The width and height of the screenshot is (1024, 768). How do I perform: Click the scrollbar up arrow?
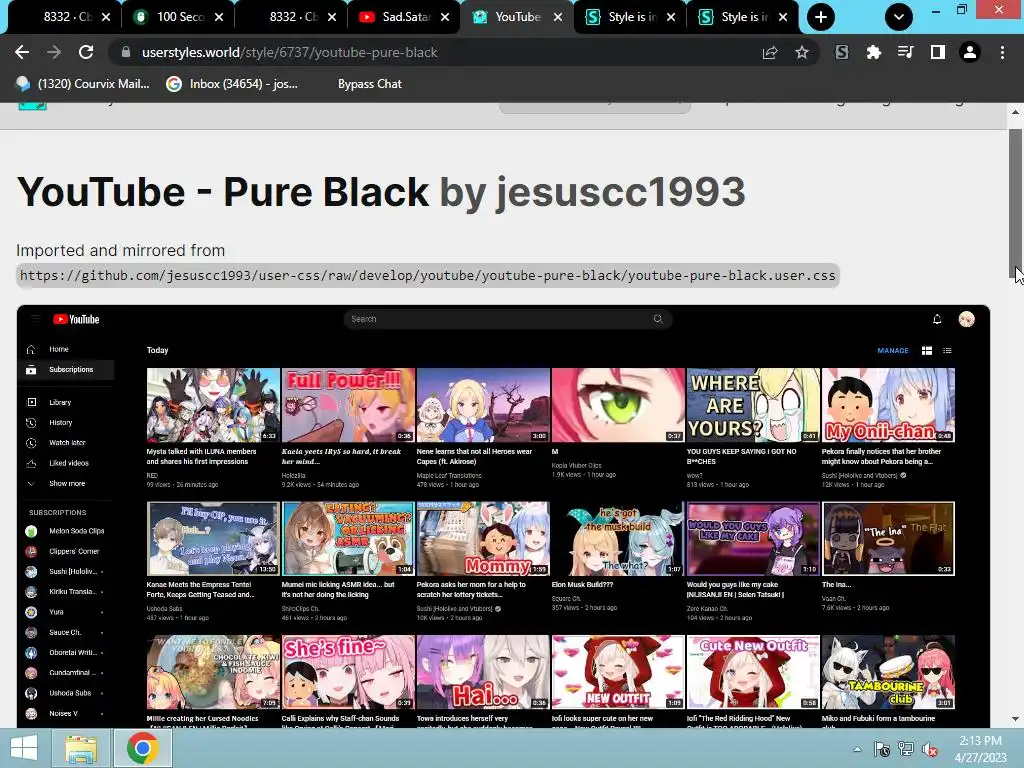click(x=1016, y=112)
